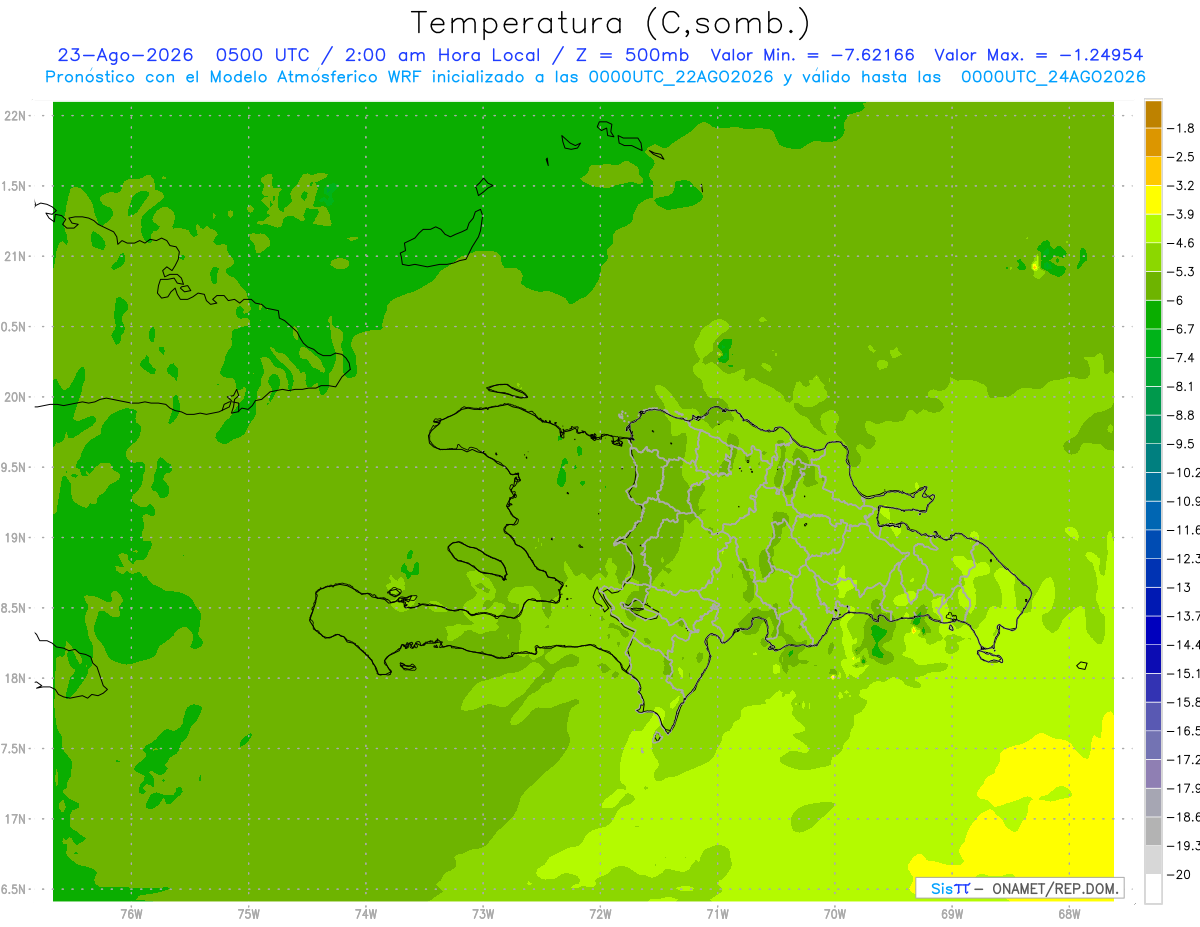This screenshot has height=927, width=1200.
Task: Click the '22N' latitude axis label
Action: click(x=15, y=116)
